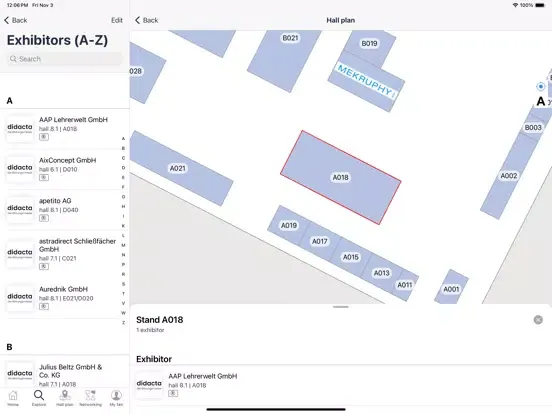Tap the battery indicator in status bar
The height and width of the screenshot is (414, 552).
point(540,5)
